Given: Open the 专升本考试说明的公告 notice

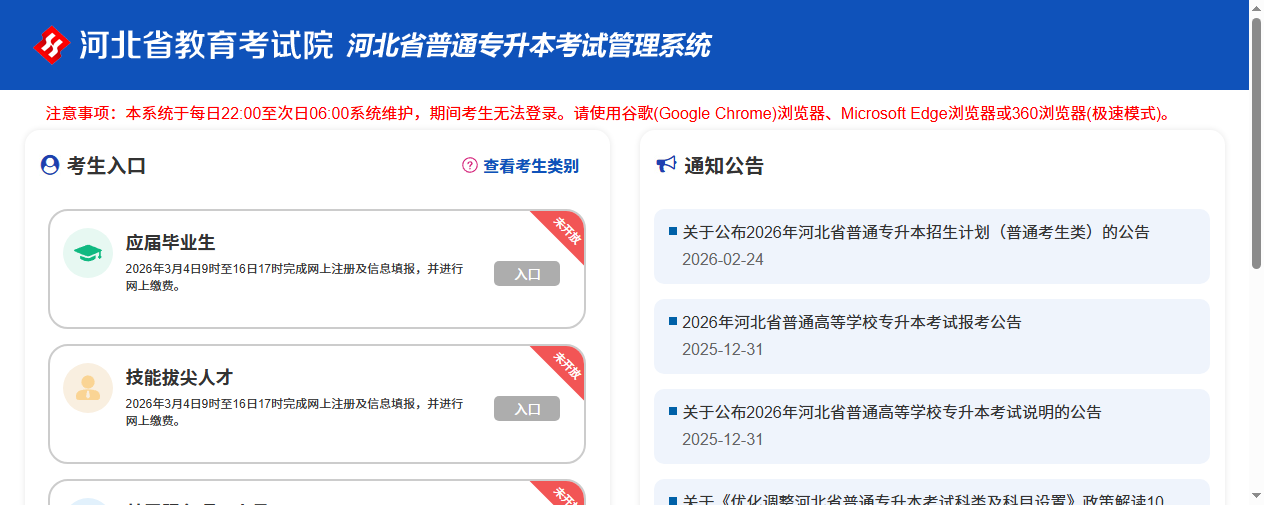Looking at the screenshot, I should click(891, 412).
